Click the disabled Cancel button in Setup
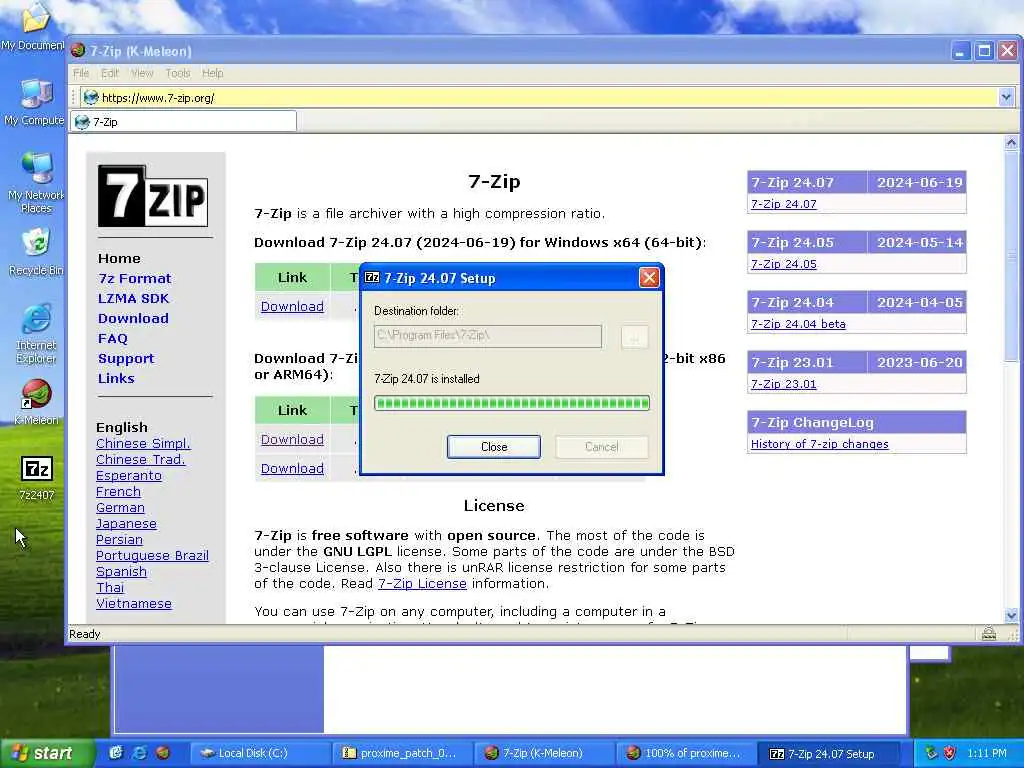1024x768 pixels. point(601,447)
